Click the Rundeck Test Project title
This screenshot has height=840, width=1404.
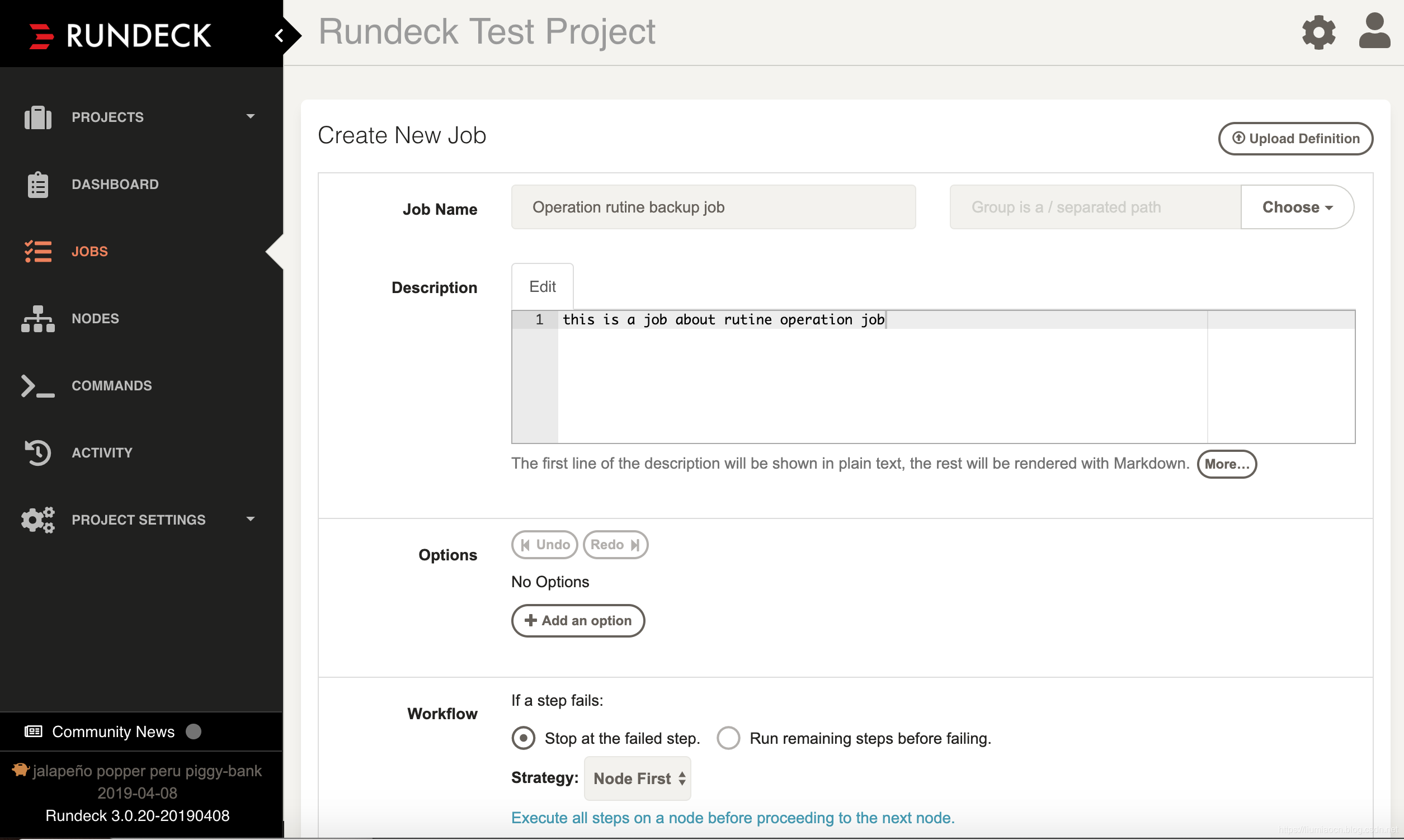coord(487,31)
